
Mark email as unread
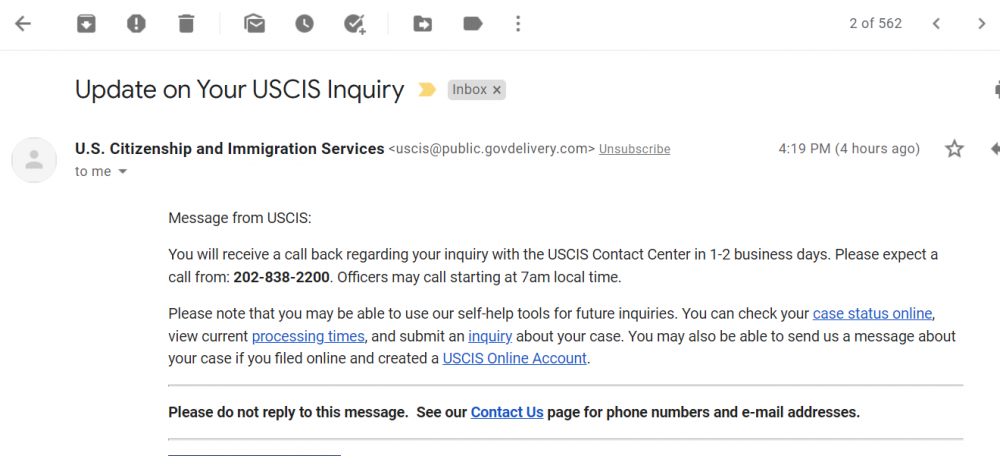point(254,24)
